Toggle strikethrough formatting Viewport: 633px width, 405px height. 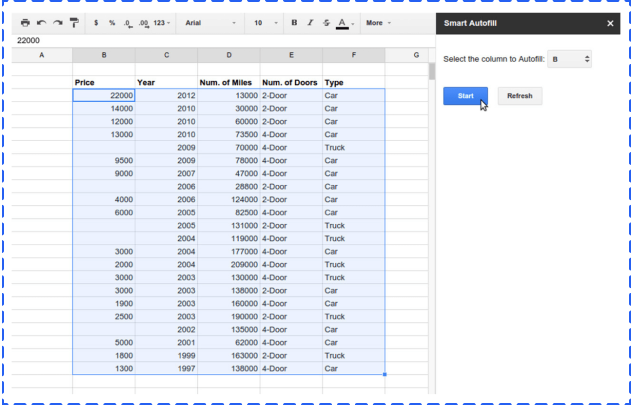(326, 22)
